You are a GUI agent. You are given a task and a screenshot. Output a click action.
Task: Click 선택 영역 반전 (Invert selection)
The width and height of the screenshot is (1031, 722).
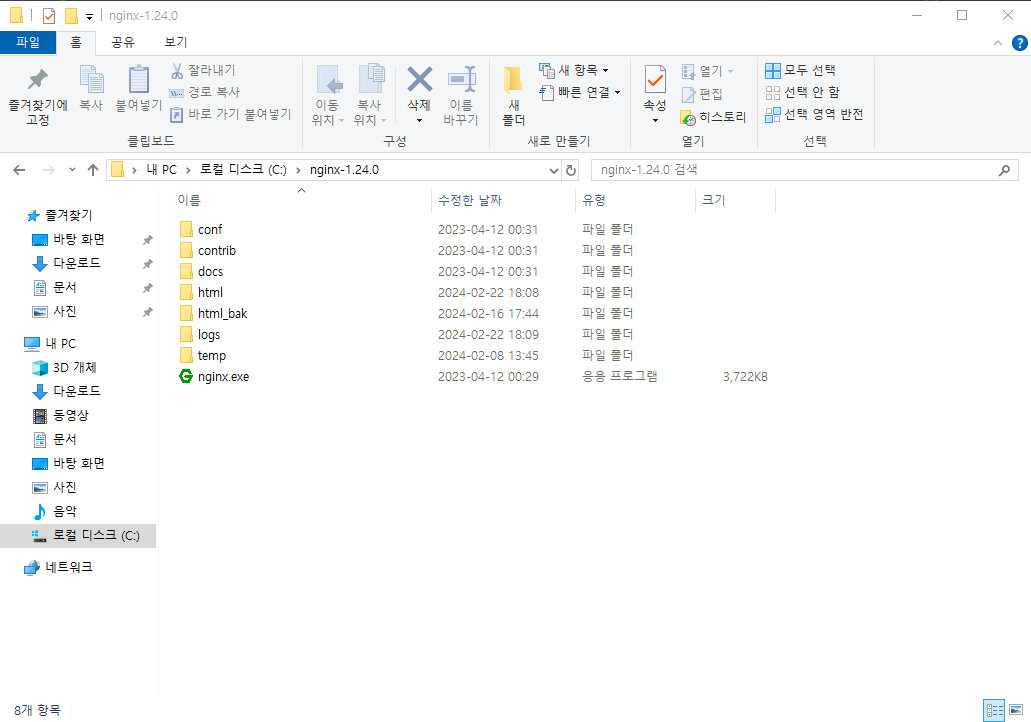click(814, 114)
